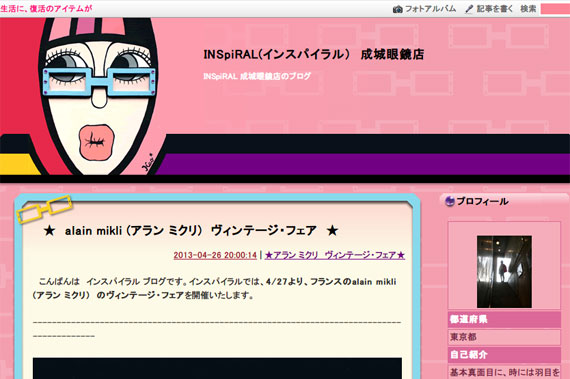The image size is (570, 379).
Task: Click the post title alain mikli ヴィンテージ・フェア
Action: (x=190, y=230)
